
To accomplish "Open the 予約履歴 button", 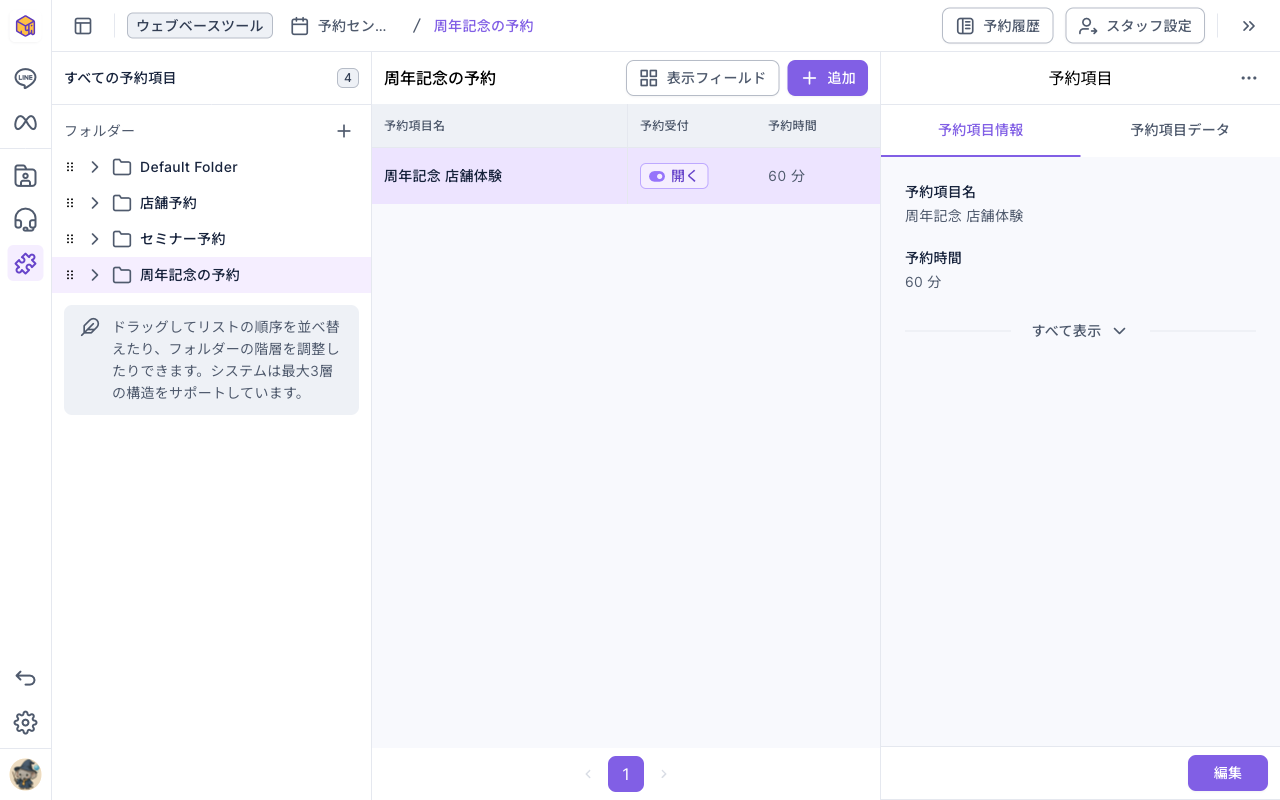I will tap(997, 26).
